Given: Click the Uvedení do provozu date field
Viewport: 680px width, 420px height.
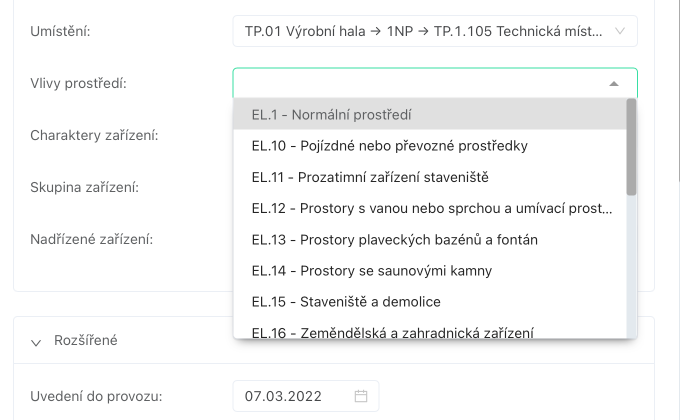Looking at the screenshot, I should (296, 396).
